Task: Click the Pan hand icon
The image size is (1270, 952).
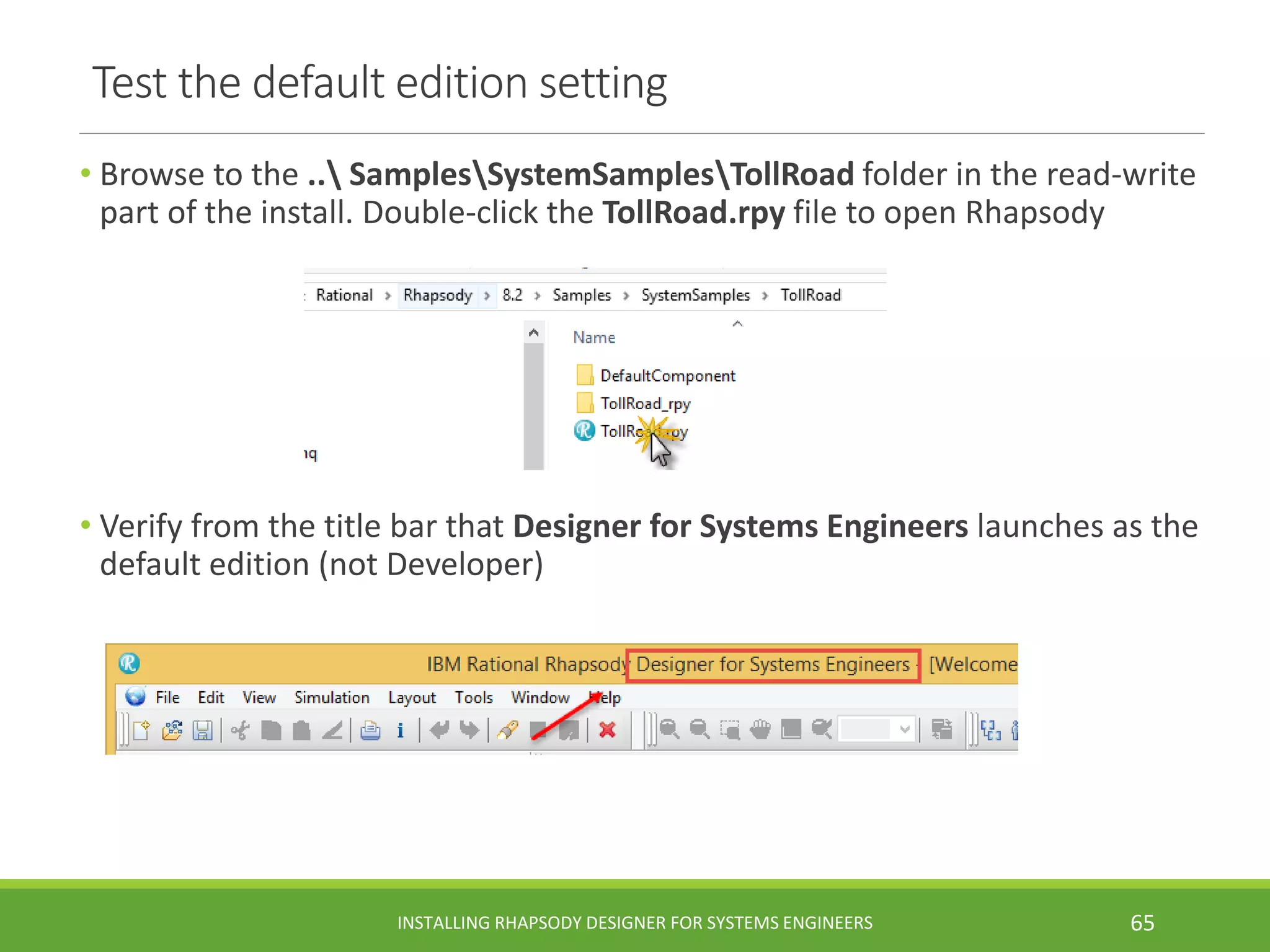Action: 760,729
